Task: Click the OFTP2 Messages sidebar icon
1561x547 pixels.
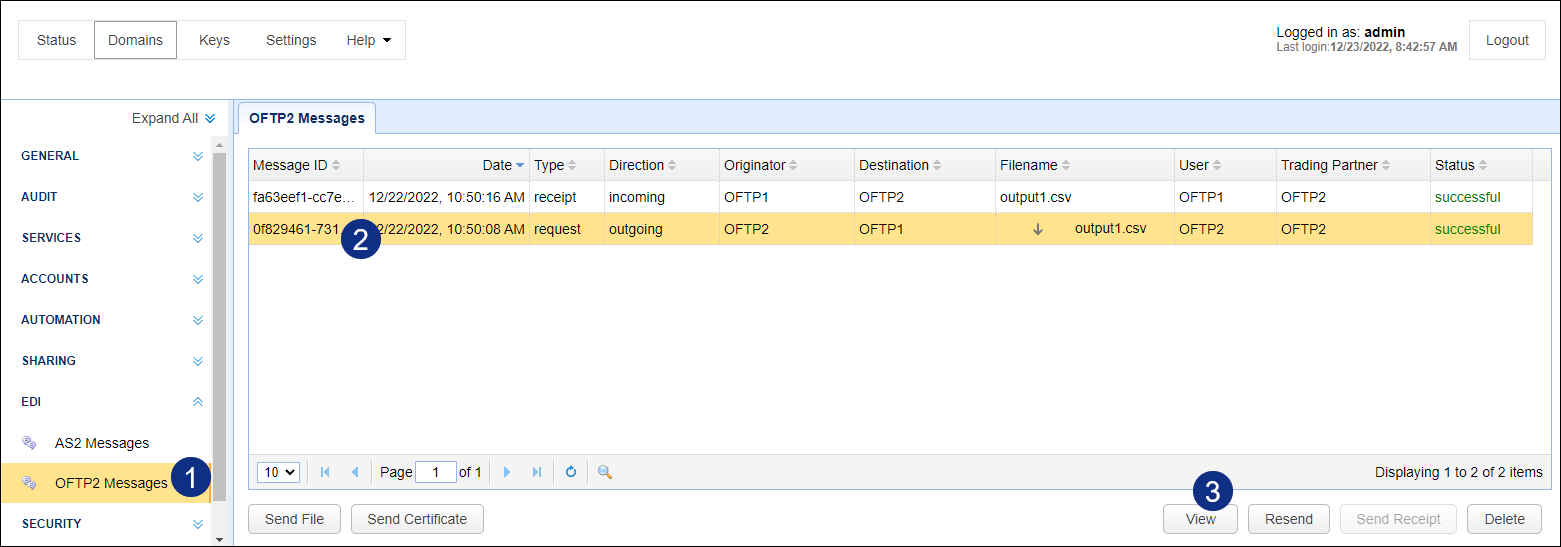Action: point(29,483)
